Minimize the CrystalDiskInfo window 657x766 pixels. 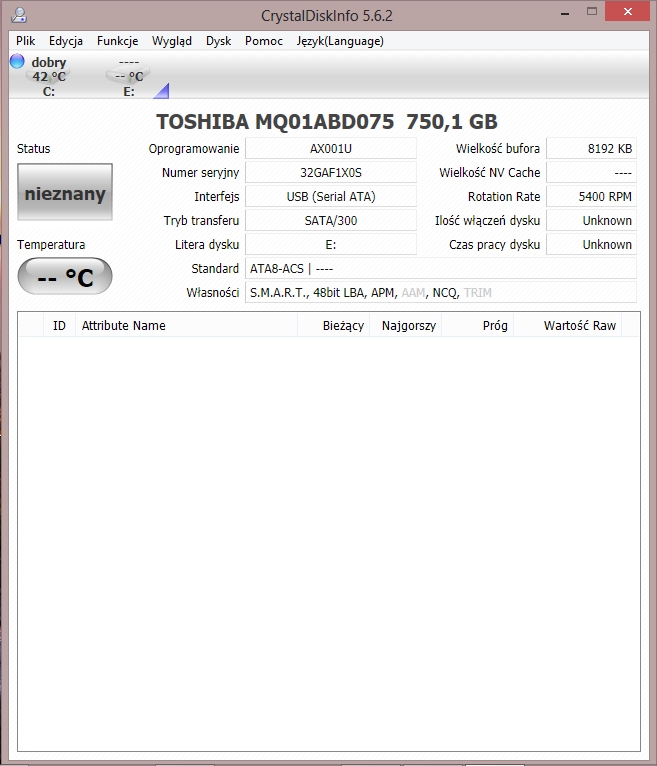[x=565, y=13]
